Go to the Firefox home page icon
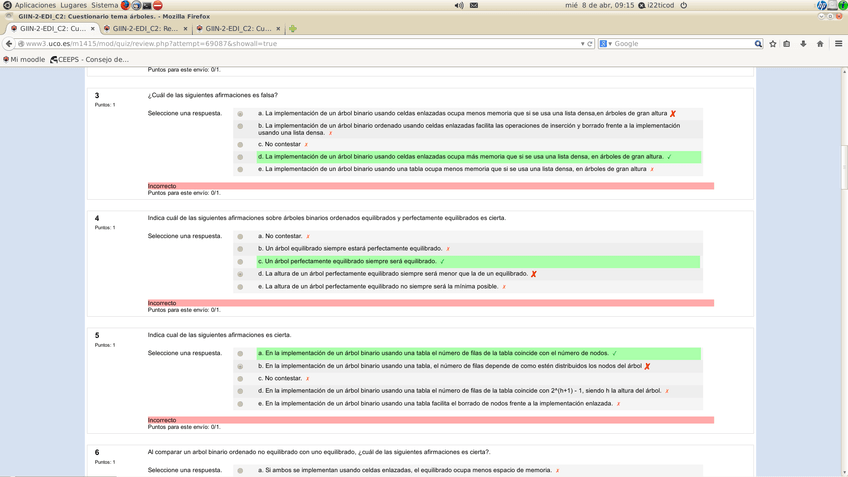The height and width of the screenshot is (477, 848). coord(820,44)
